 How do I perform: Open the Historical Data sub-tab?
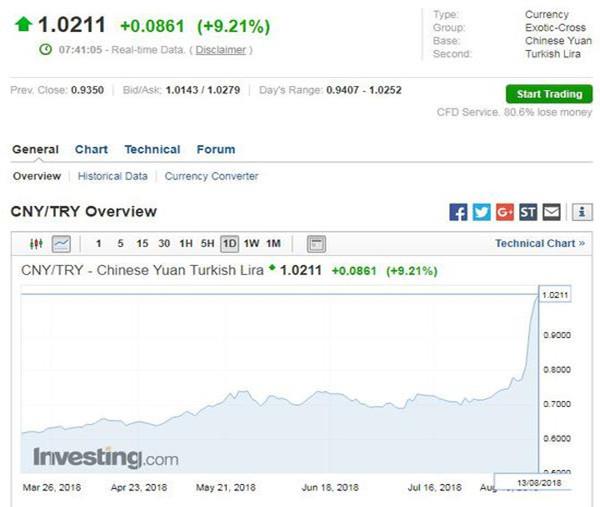pos(112,176)
